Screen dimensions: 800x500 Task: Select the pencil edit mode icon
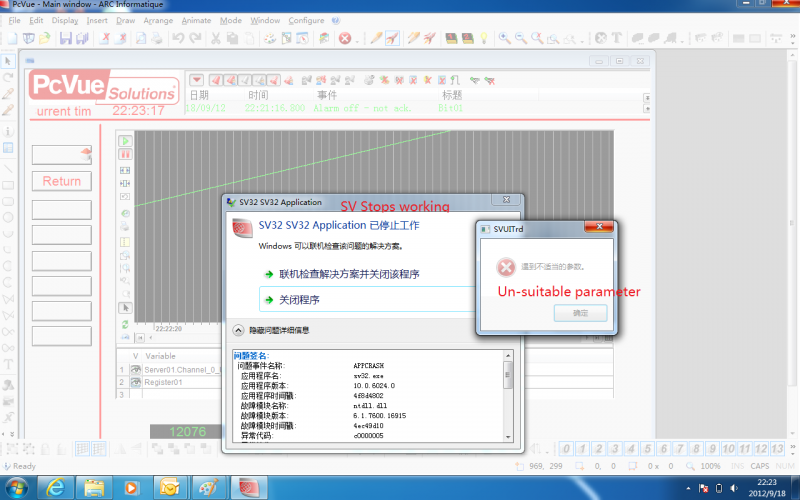[x=376, y=38]
